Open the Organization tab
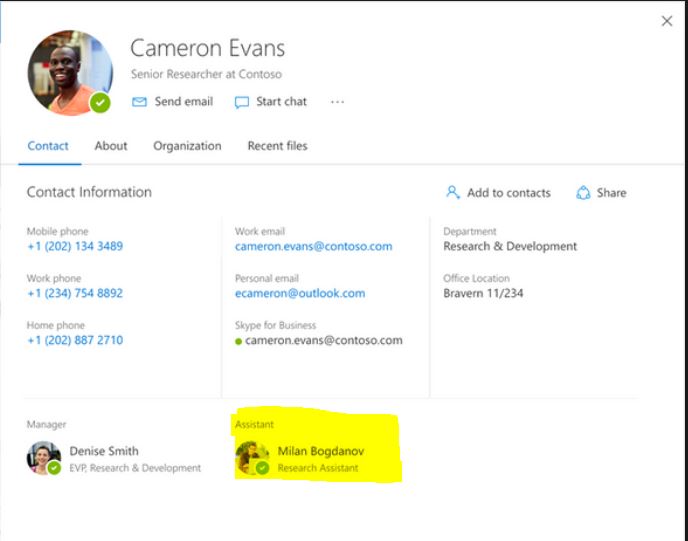Screen dimensions: 688x541 pyautogui.click(x=187, y=146)
